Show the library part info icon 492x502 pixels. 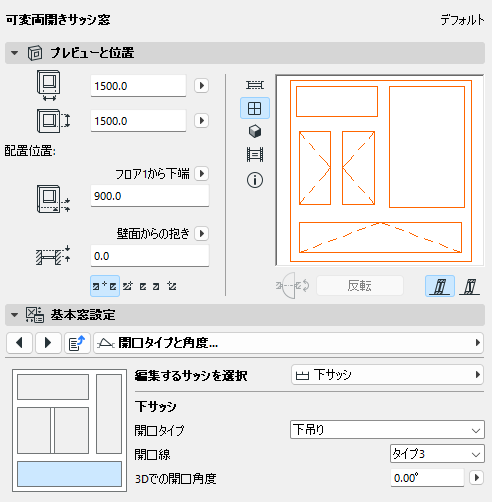coord(255,180)
